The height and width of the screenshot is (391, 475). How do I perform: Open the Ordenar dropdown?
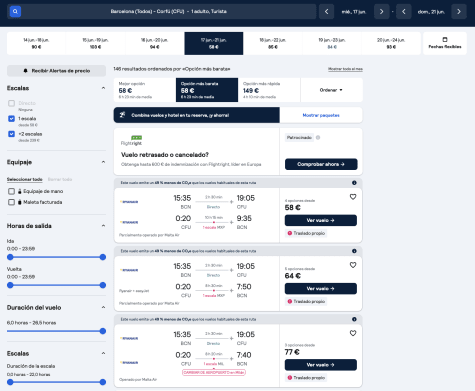331,90
